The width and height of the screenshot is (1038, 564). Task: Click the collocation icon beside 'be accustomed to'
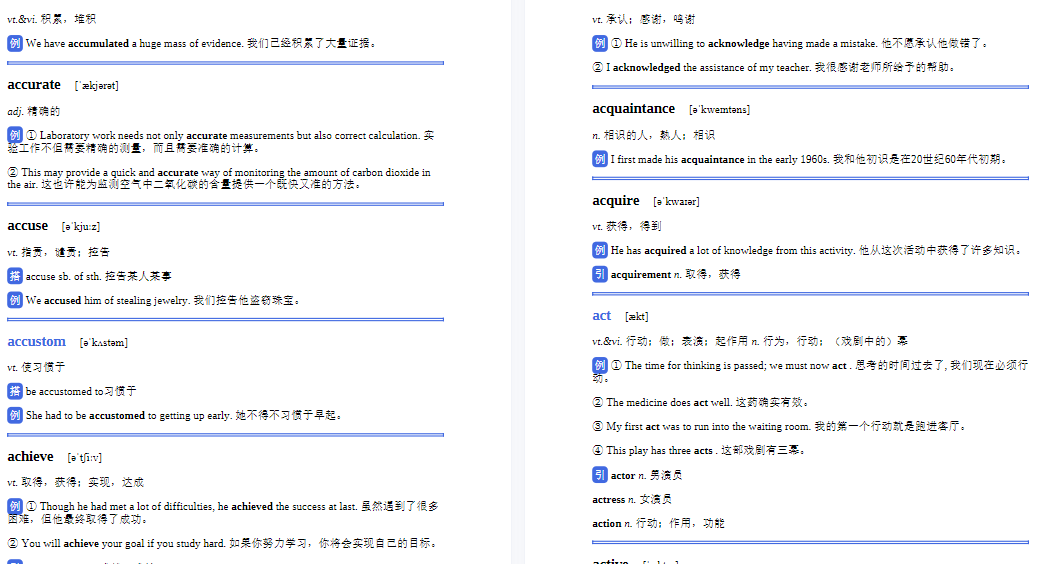[15, 391]
